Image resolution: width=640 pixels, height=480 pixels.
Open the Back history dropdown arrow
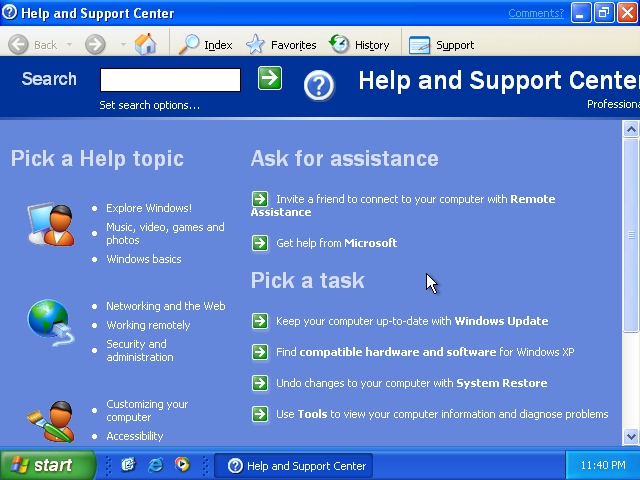[69, 44]
